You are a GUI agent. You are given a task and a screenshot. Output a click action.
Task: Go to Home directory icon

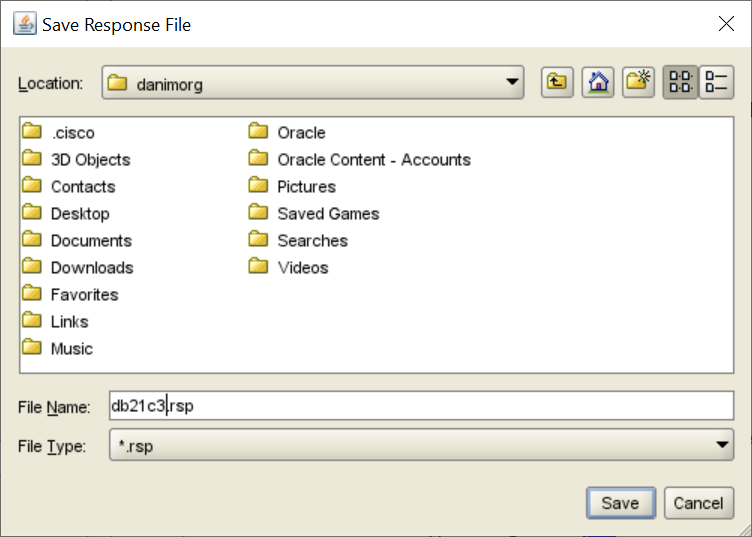pyautogui.click(x=598, y=83)
